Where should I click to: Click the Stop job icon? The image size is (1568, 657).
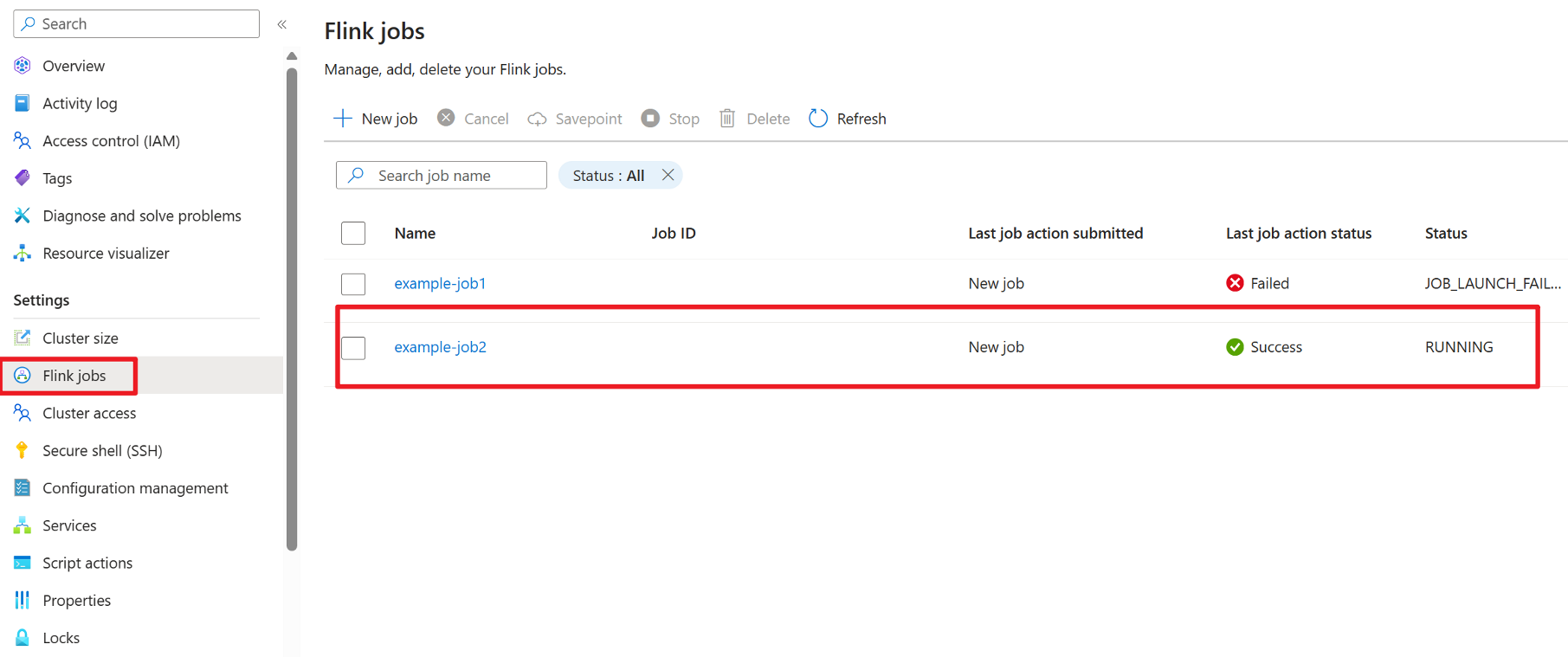pyautogui.click(x=650, y=119)
